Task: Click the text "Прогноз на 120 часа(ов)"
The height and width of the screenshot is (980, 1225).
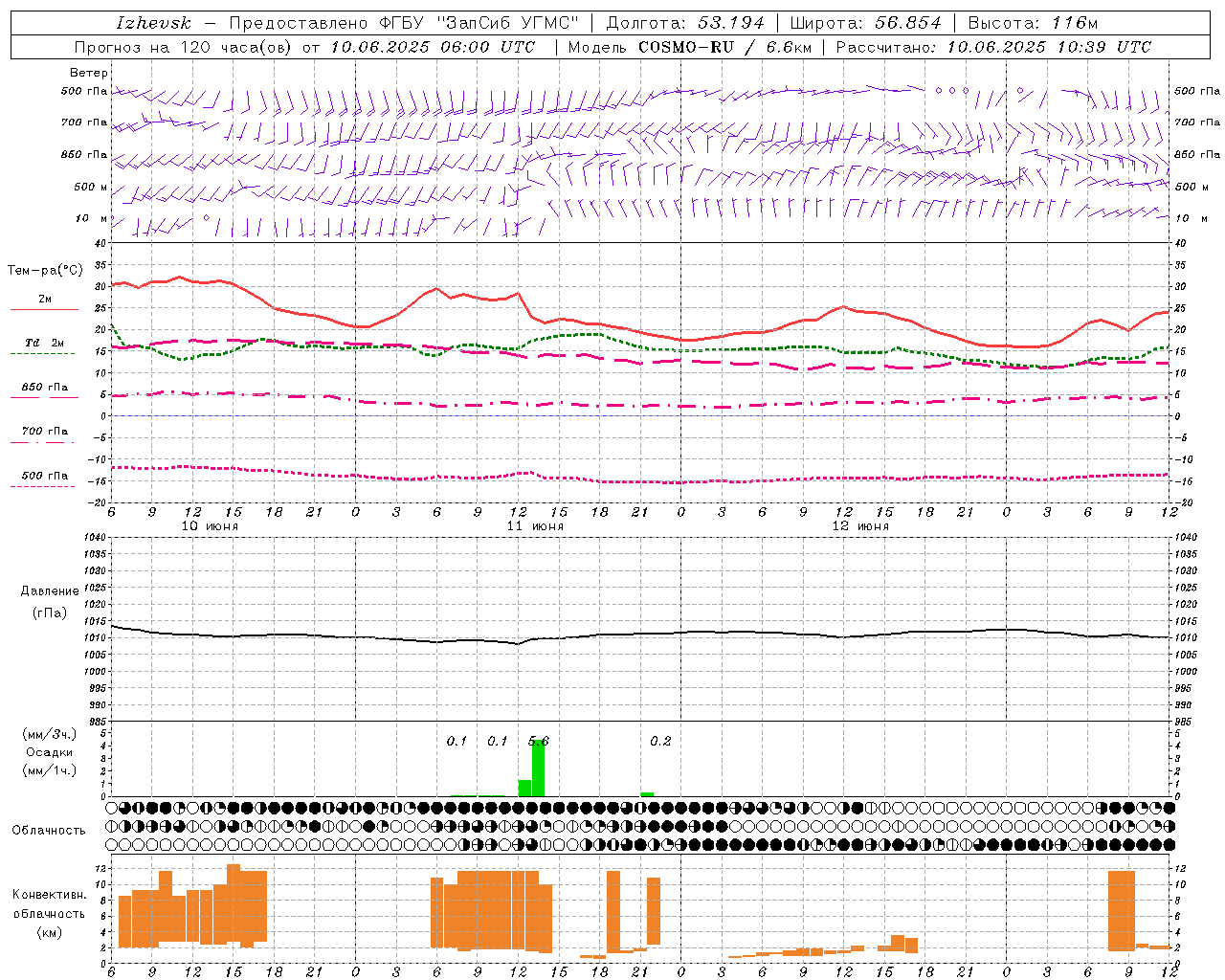Action: tap(184, 47)
